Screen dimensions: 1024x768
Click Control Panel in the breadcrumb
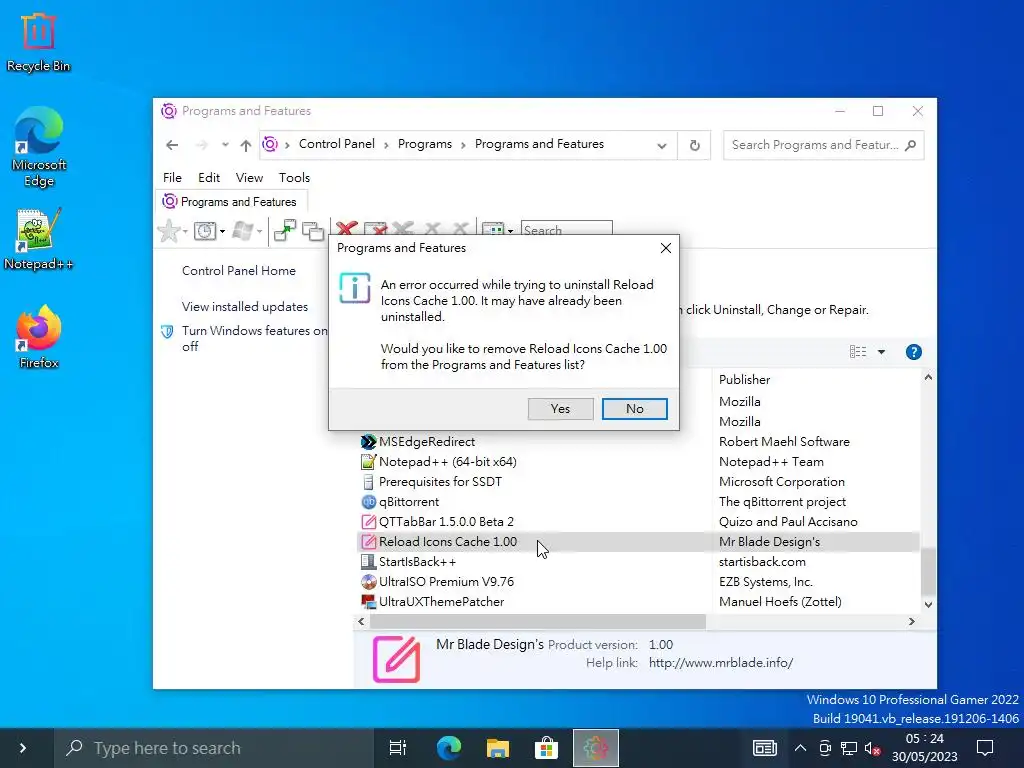(x=336, y=144)
